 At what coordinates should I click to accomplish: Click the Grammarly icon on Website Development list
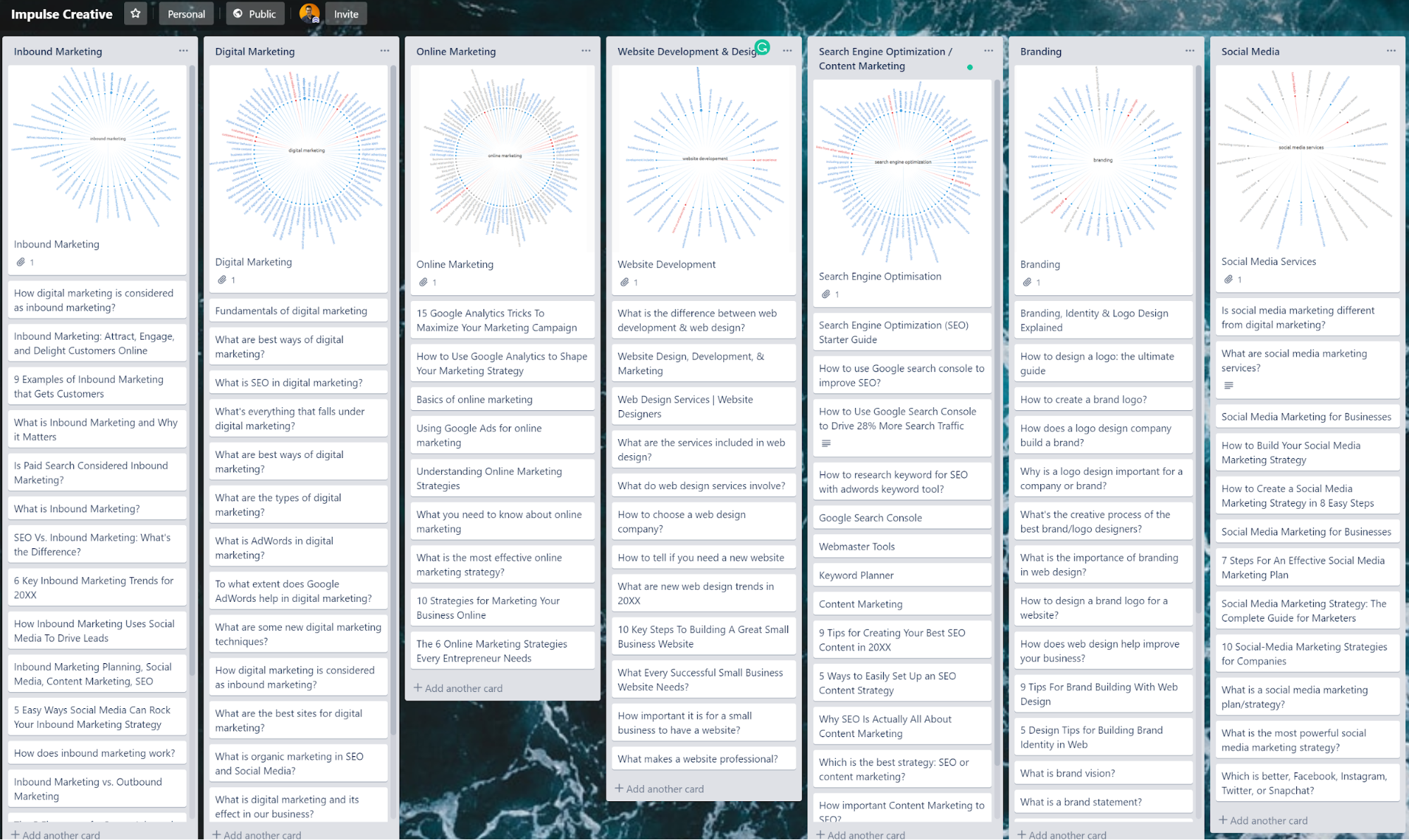[x=762, y=47]
